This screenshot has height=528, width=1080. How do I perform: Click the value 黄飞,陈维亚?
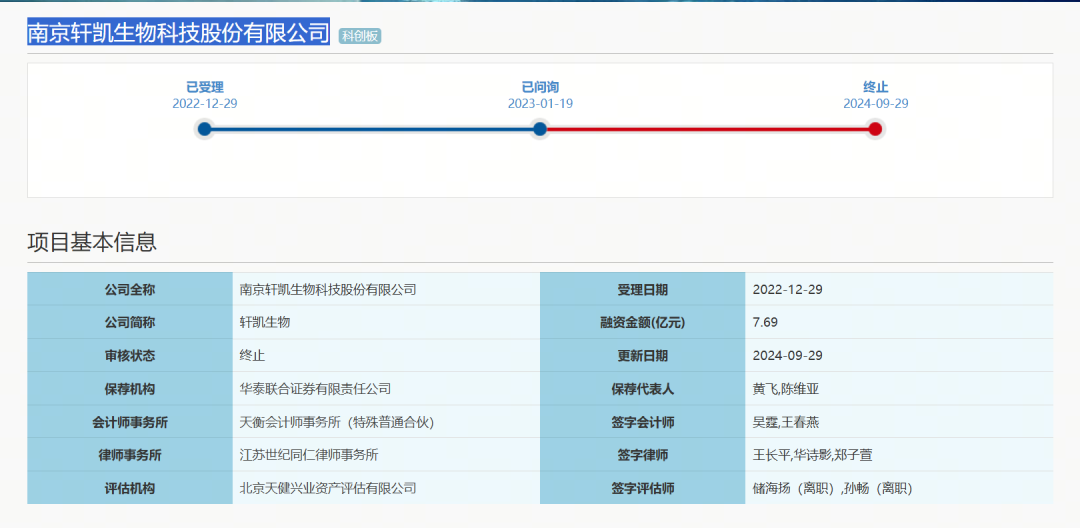click(786, 389)
